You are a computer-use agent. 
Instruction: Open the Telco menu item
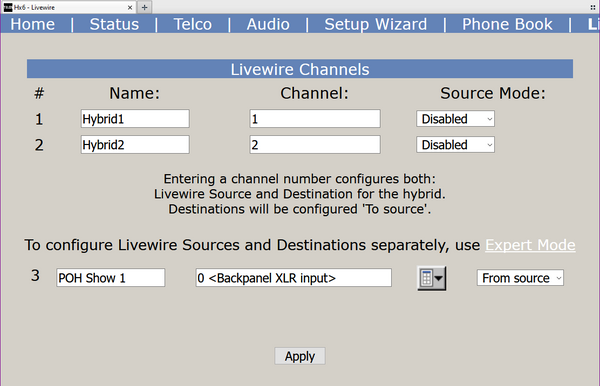point(192,24)
